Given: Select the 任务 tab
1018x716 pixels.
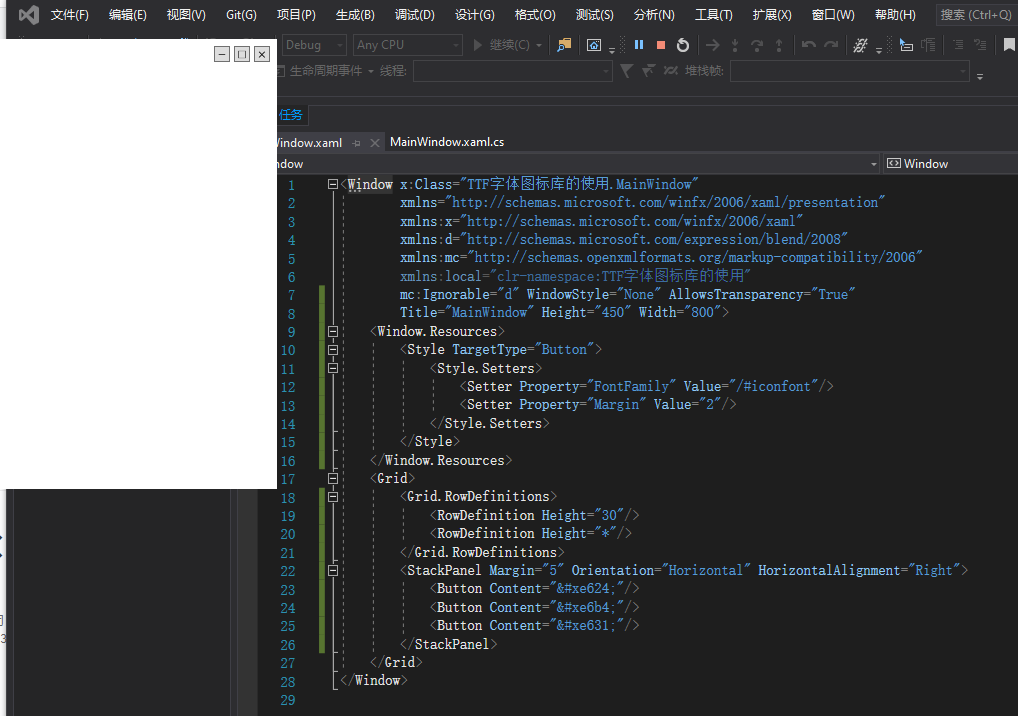Looking at the screenshot, I should pos(291,116).
